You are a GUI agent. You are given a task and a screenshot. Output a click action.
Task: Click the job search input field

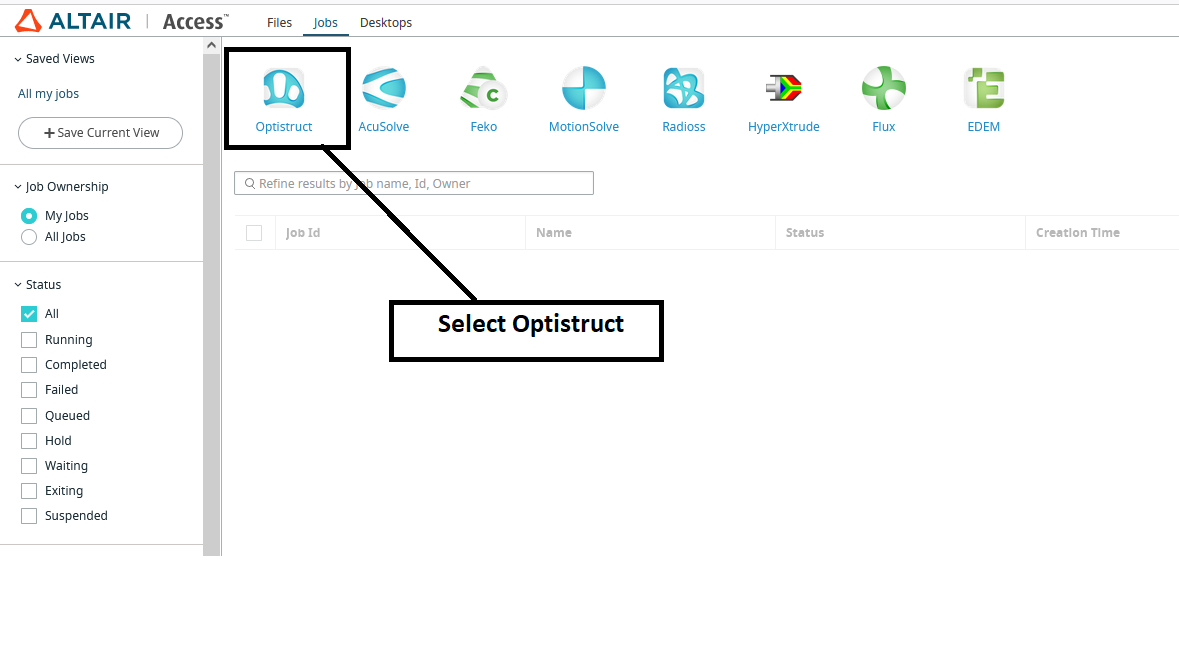[413, 183]
